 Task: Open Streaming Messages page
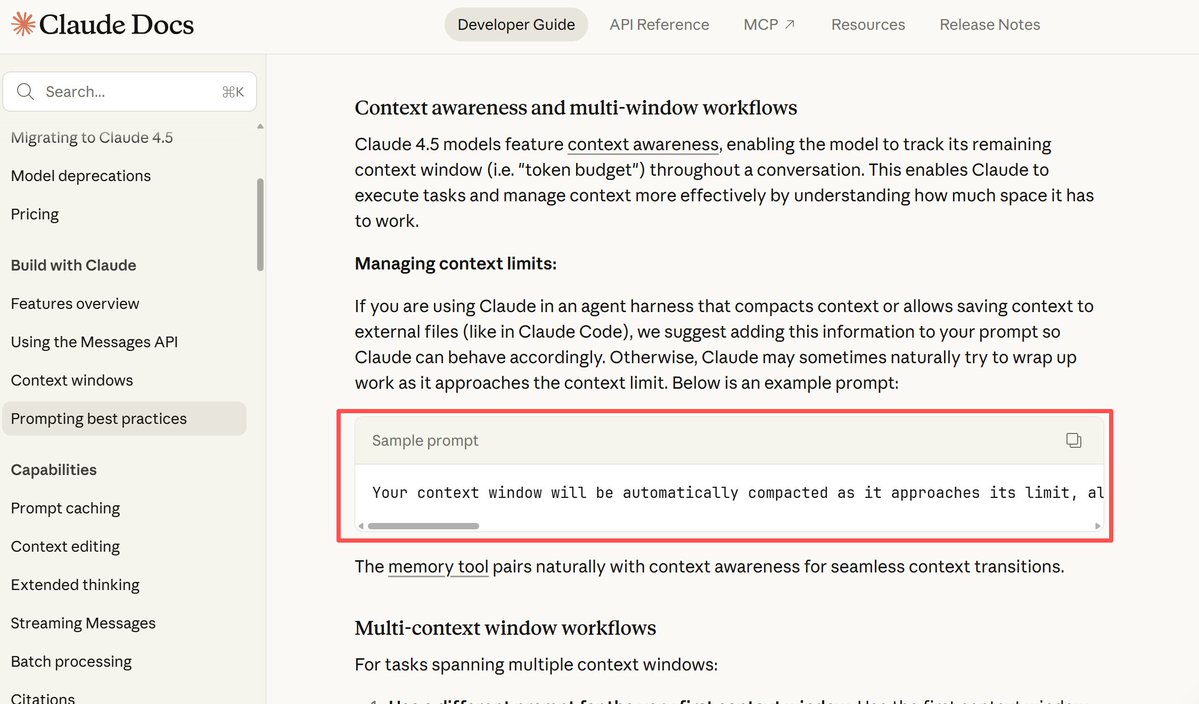point(83,623)
